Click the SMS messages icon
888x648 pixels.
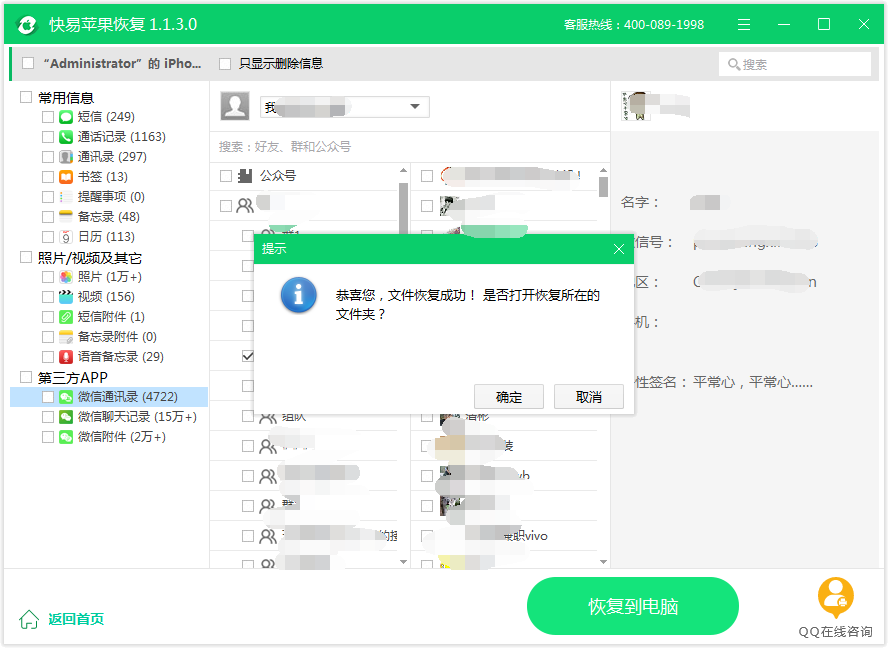pos(66,117)
